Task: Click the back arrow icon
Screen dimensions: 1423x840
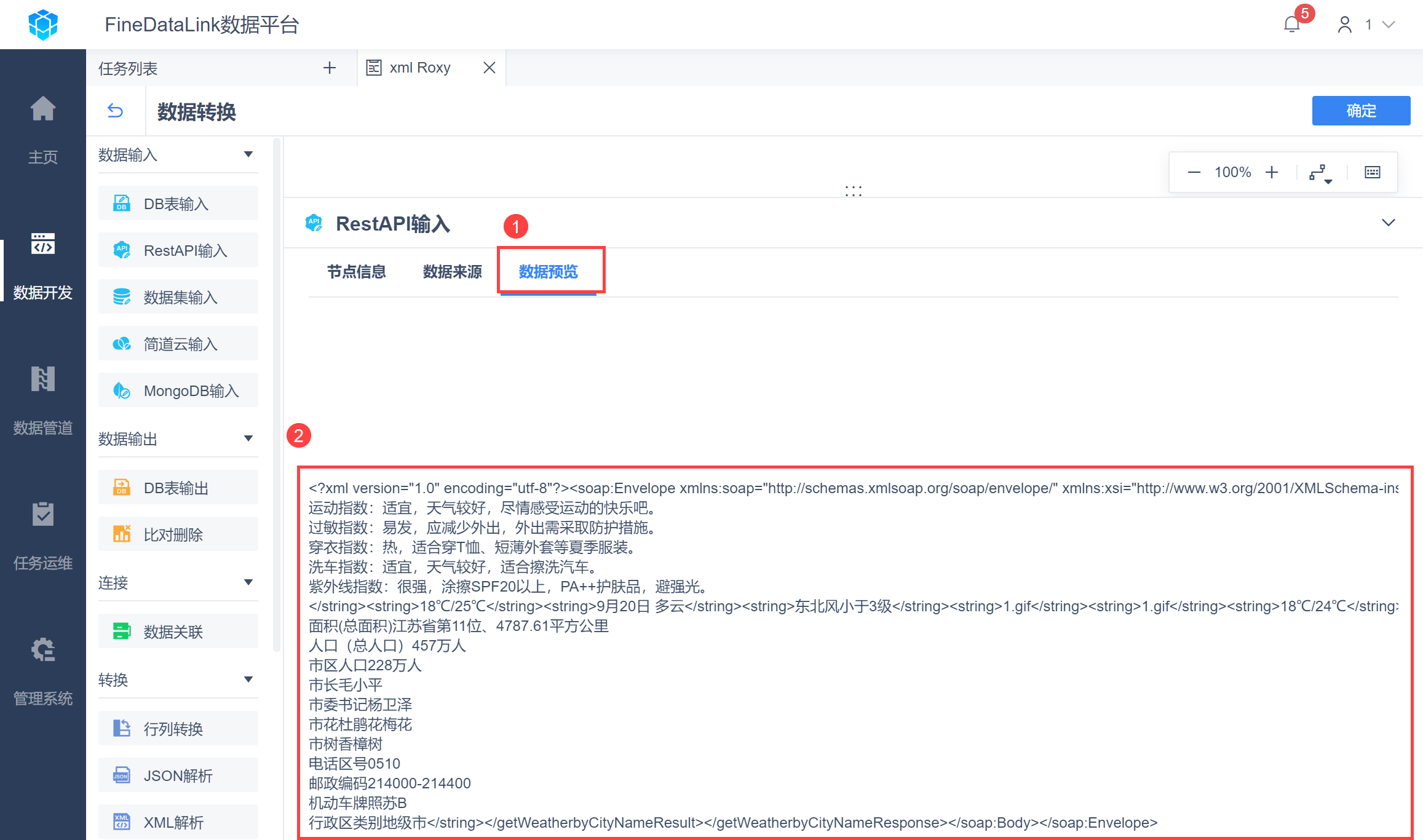Action: pos(115,111)
